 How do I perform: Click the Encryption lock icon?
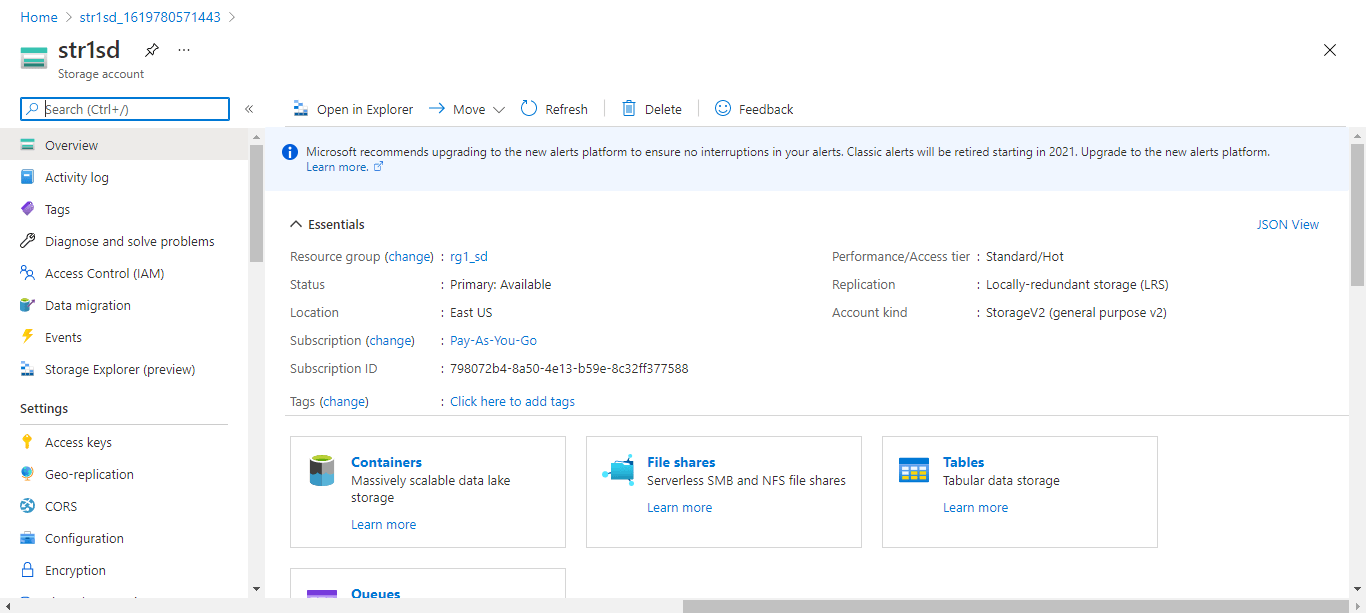(x=28, y=570)
